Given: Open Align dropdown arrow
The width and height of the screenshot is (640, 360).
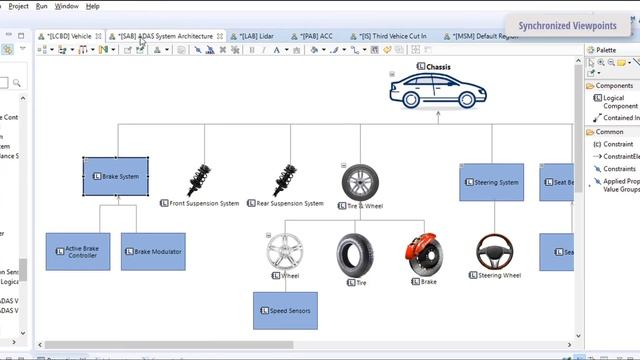Looking at the screenshot, I should coord(93,50).
